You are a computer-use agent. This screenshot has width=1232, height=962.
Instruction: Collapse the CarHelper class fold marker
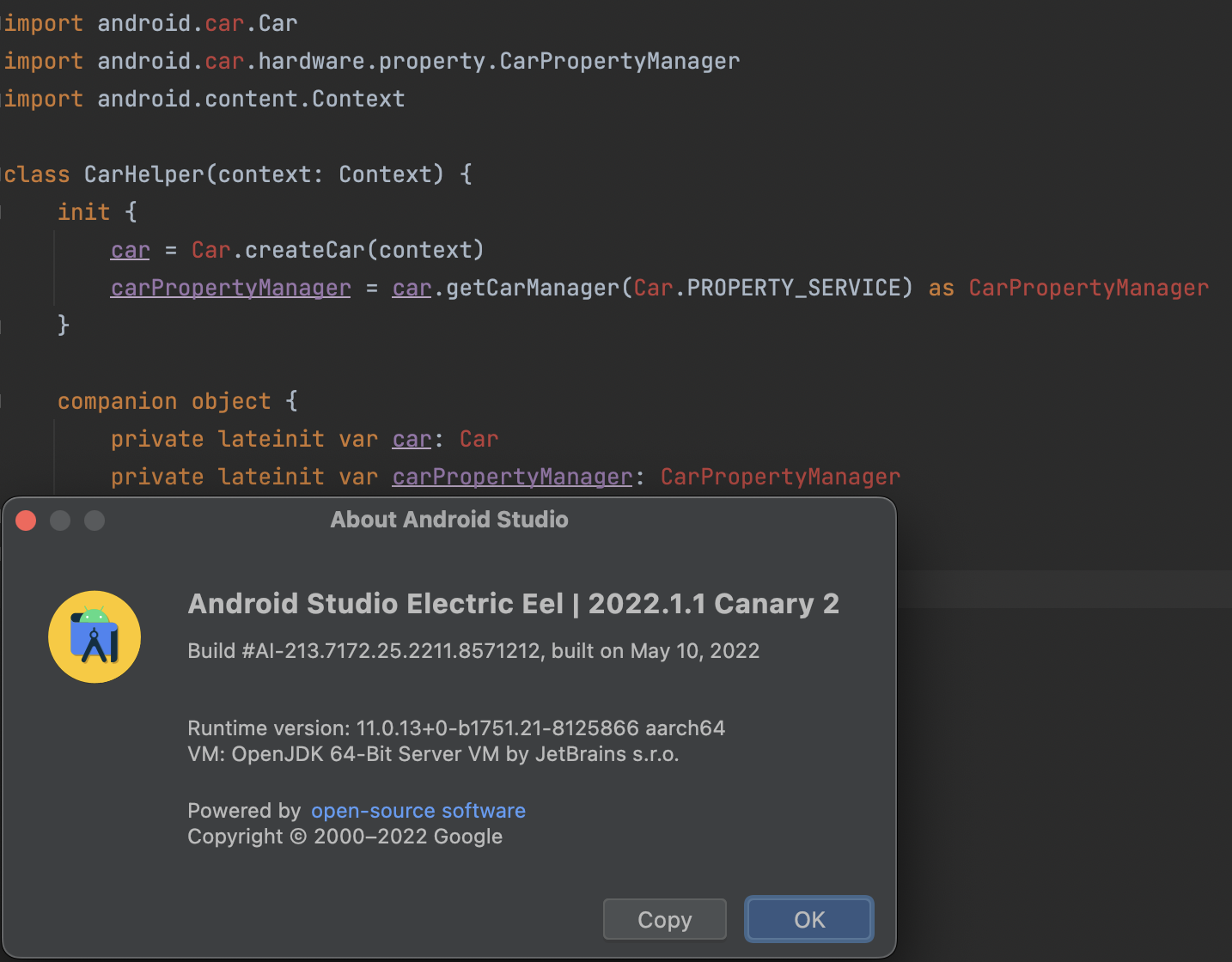3,174
